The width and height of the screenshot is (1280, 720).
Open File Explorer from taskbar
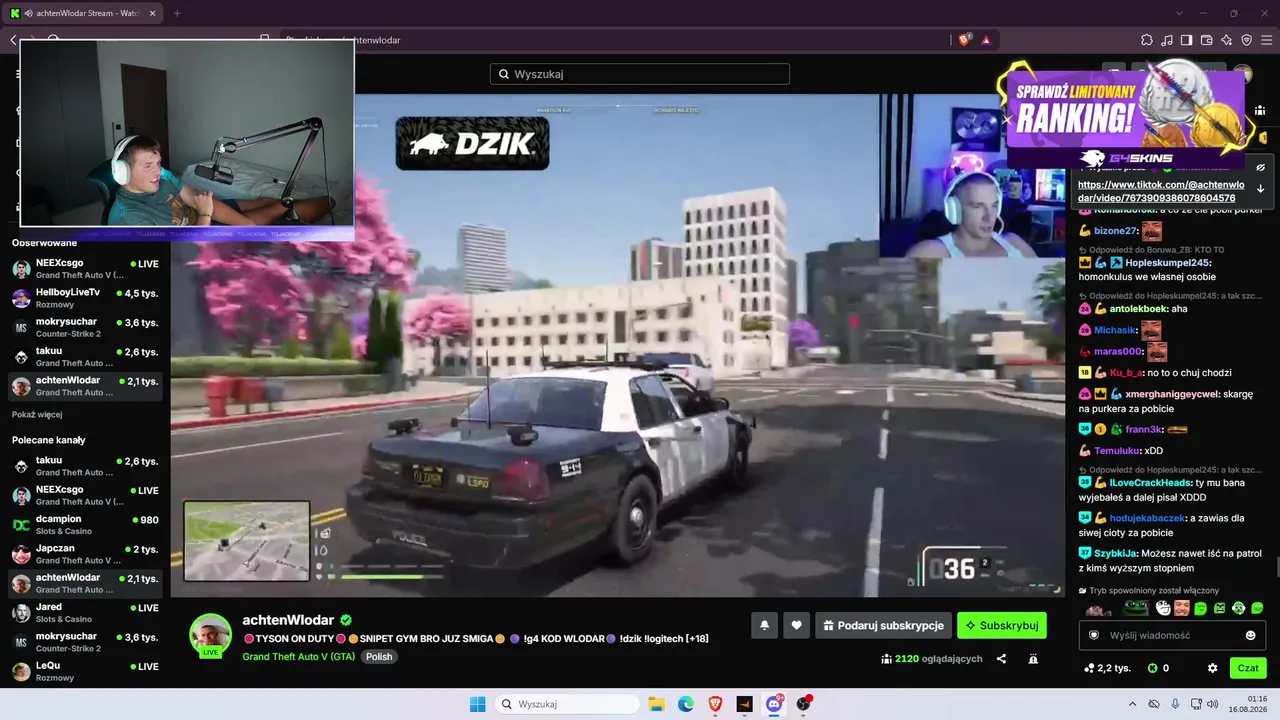point(657,704)
